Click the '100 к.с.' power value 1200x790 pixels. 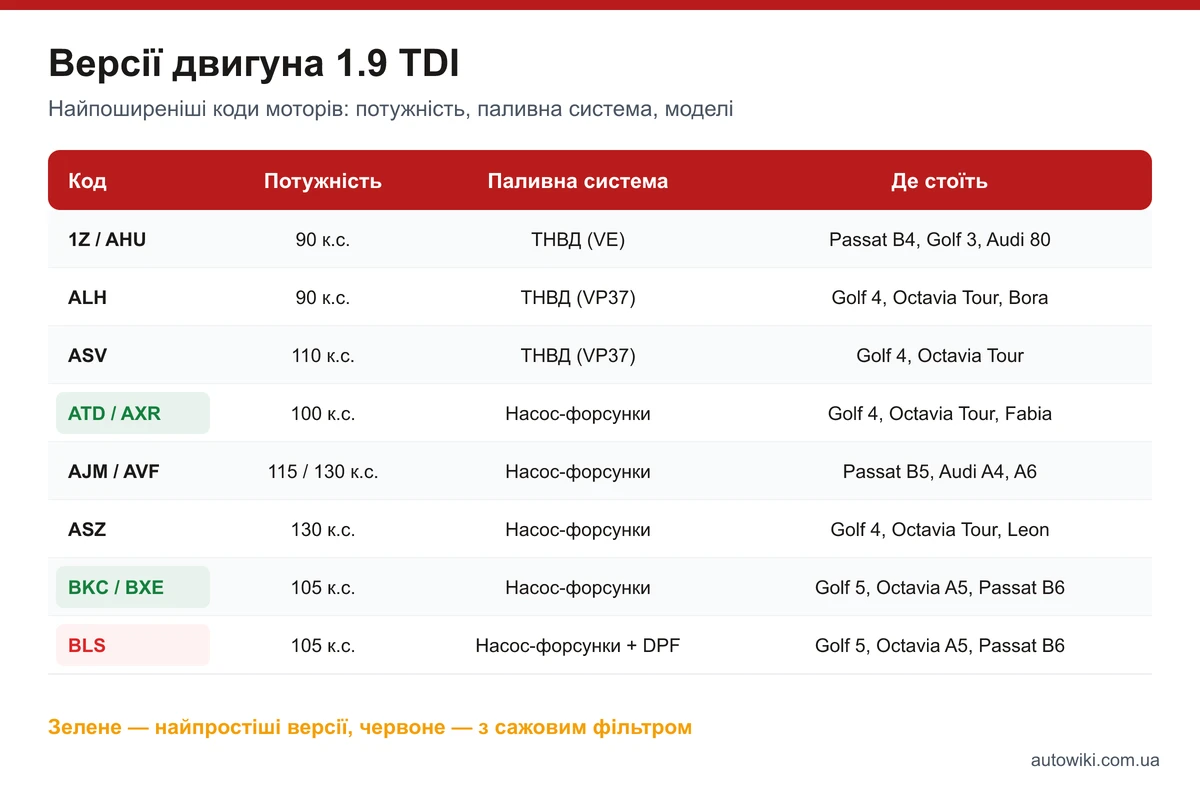pos(323,414)
